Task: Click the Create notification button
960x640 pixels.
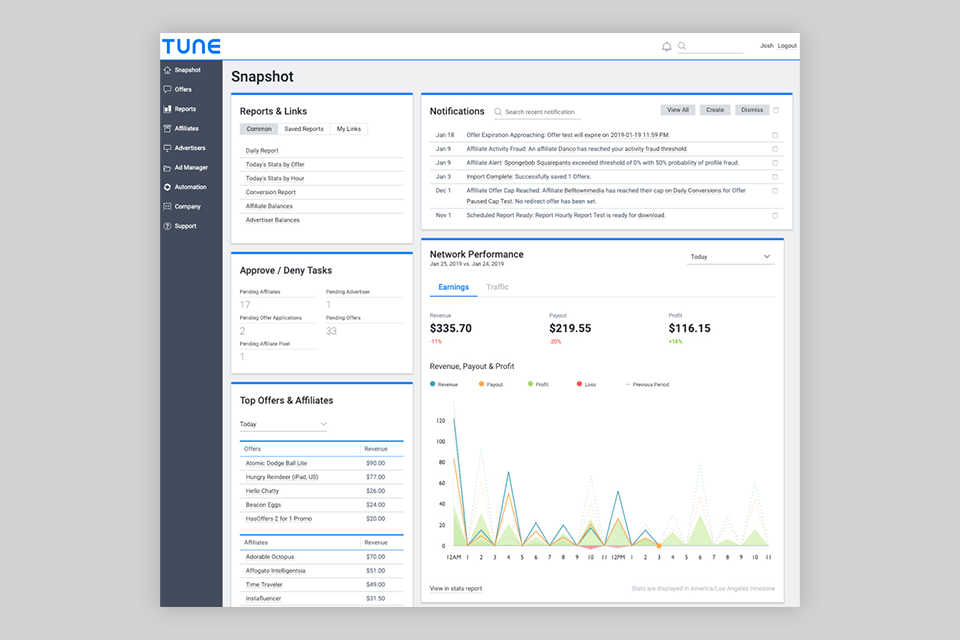Action: [714, 110]
